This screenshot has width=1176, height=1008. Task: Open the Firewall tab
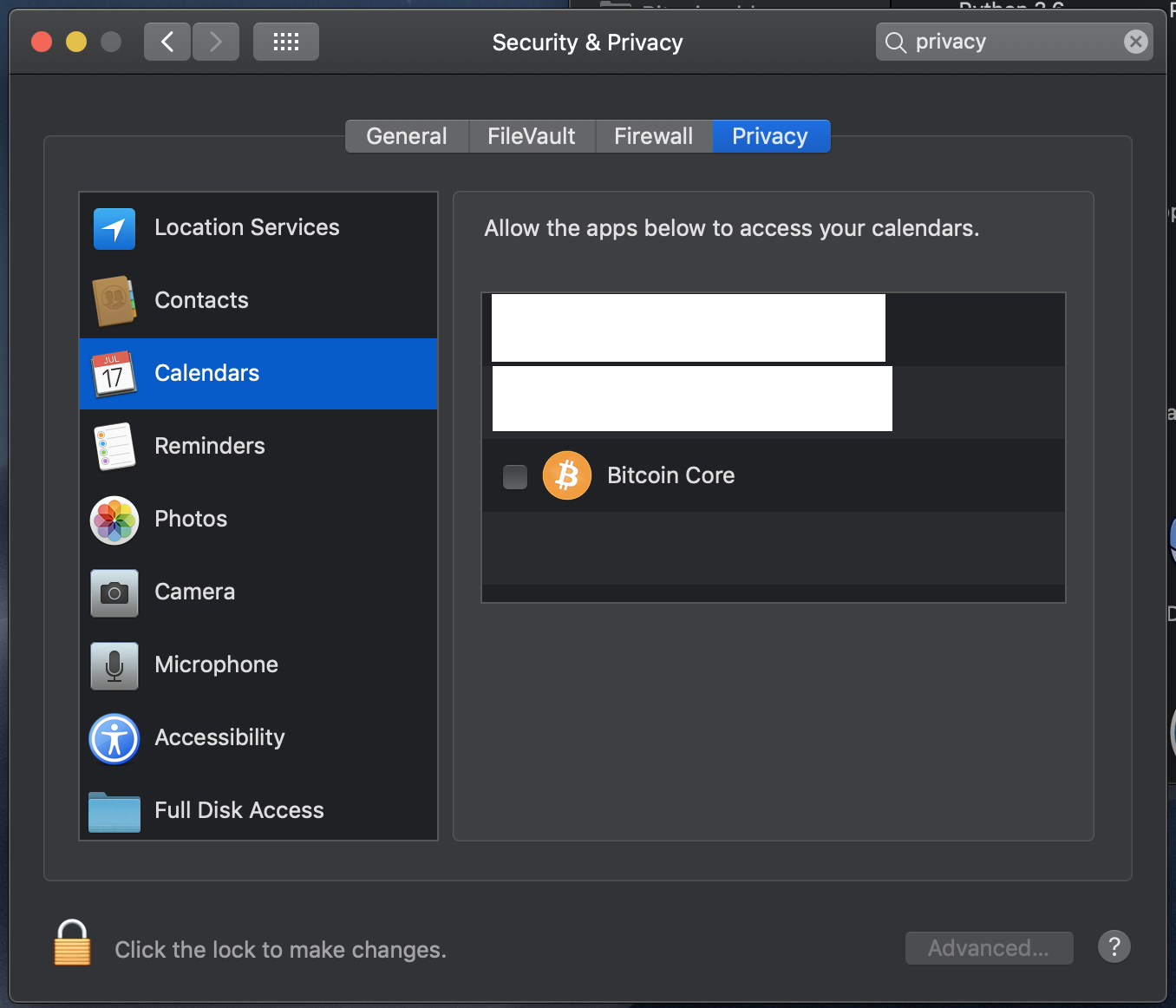pos(653,136)
